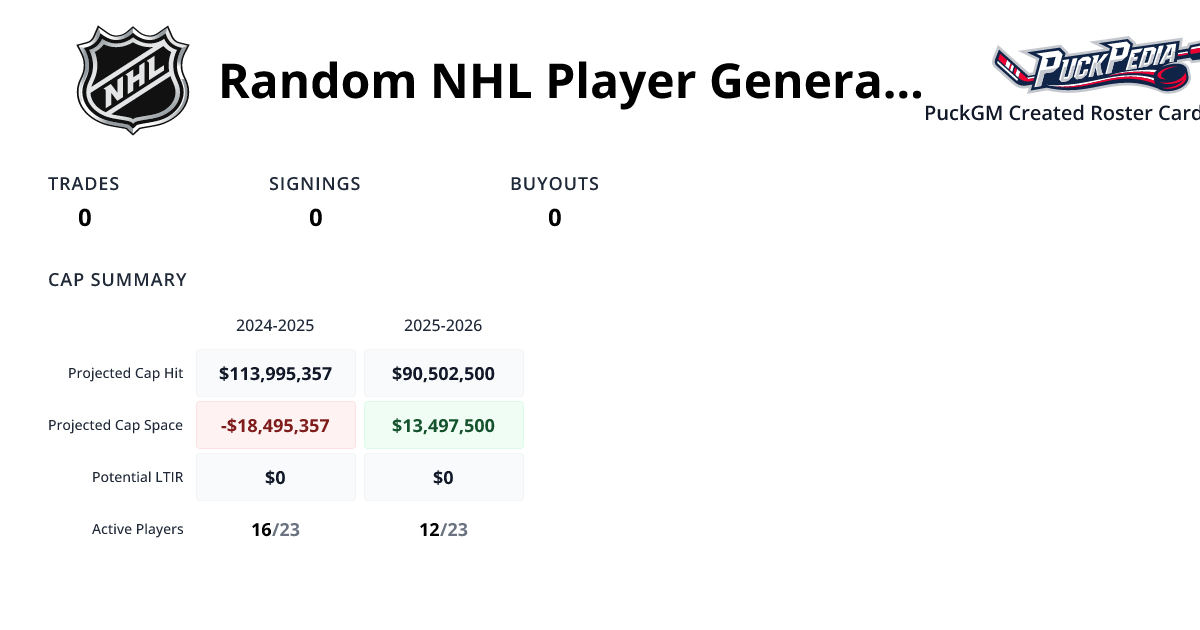Select the Projected Cap Hit value $113,995,357

[276, 373]
